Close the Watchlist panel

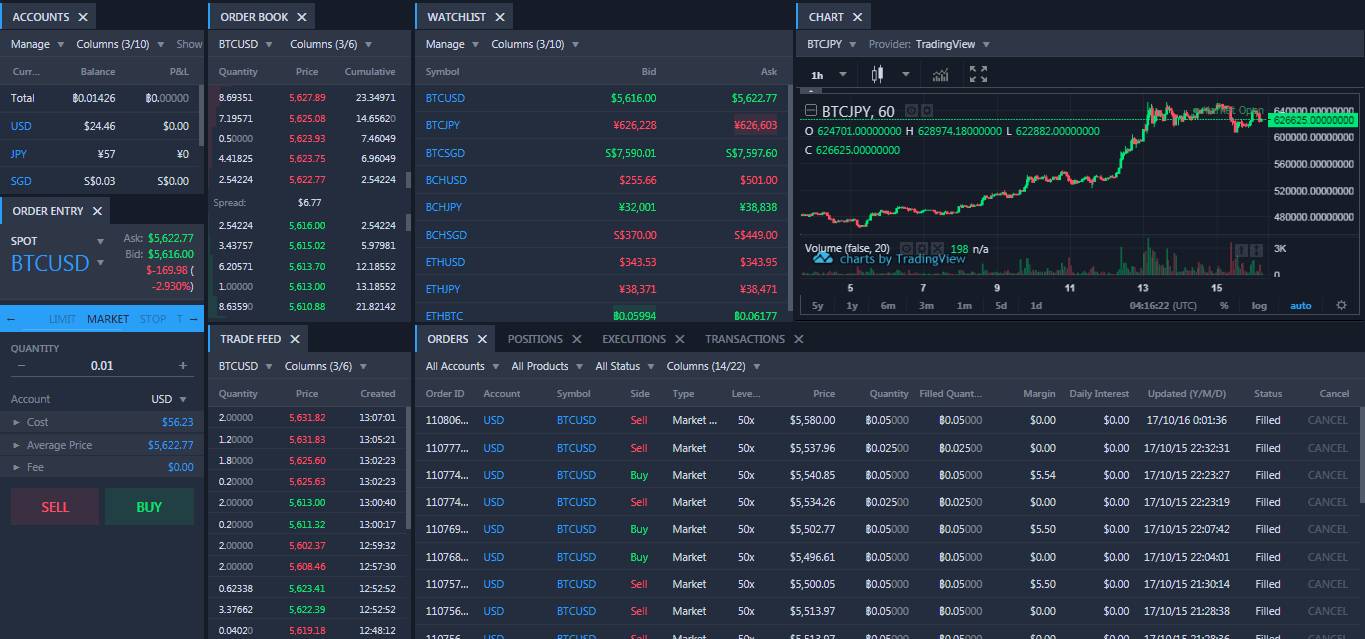tap(500, 17)
